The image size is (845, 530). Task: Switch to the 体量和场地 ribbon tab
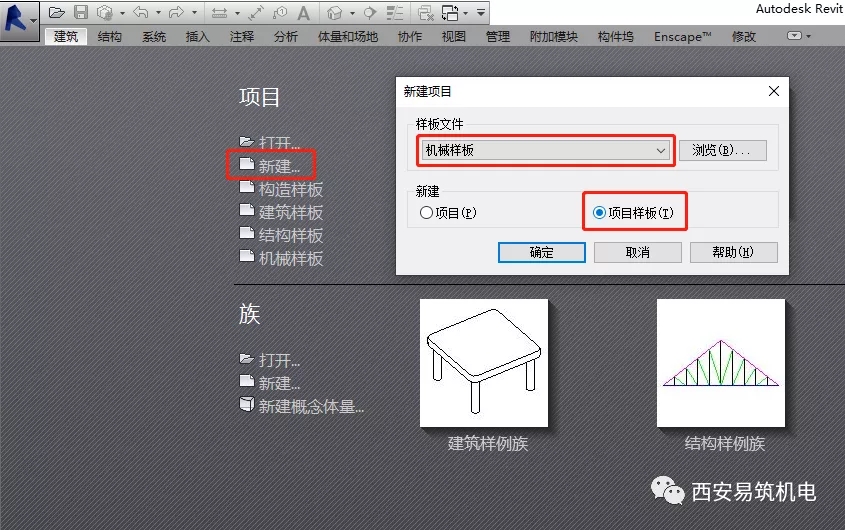pyautogui.click(x=348, y=36)
